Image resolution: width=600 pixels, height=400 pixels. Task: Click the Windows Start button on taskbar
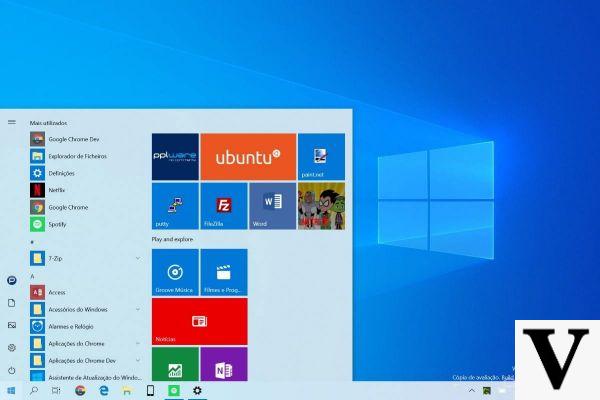pos(11,390)
